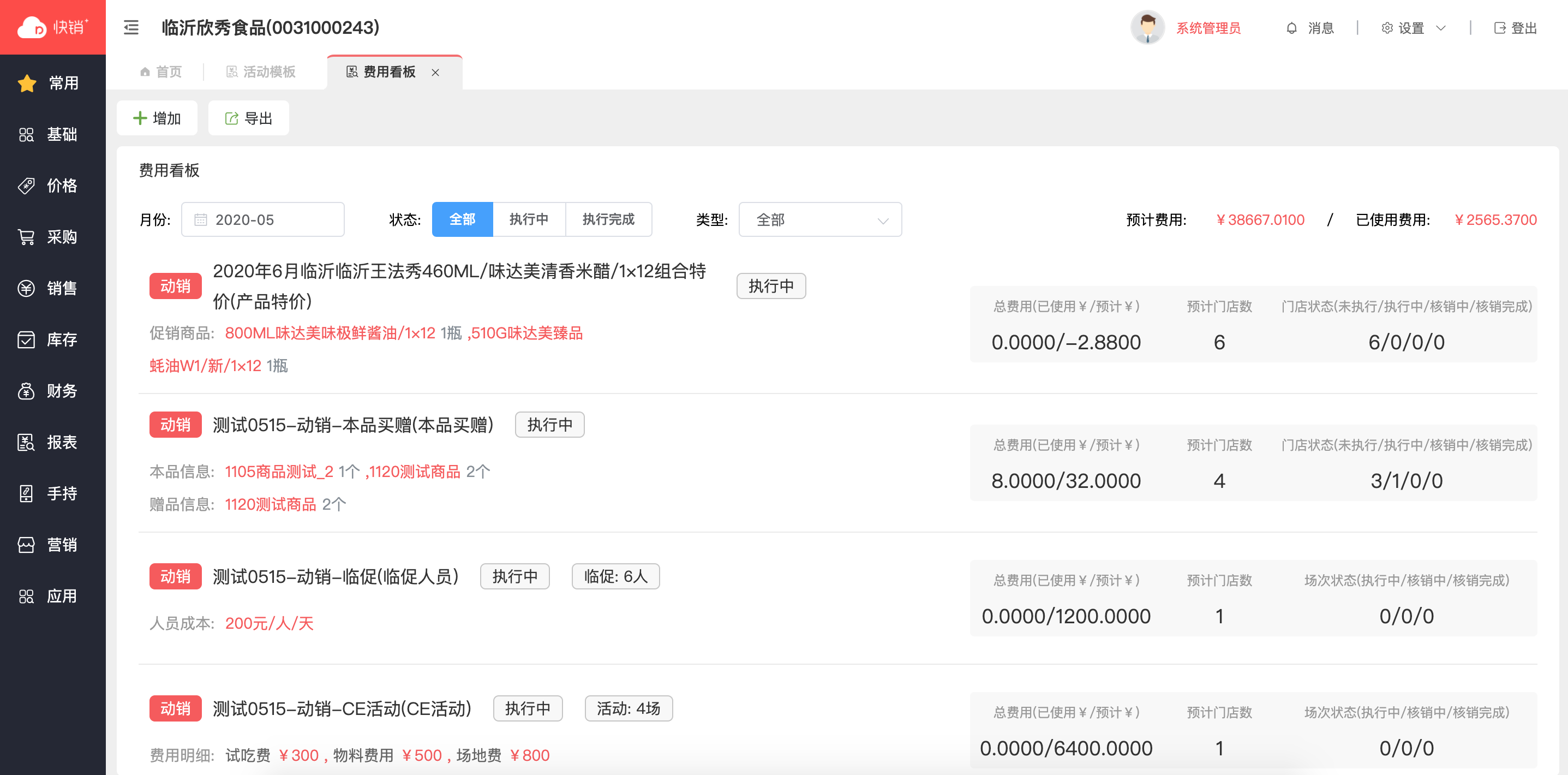Expand the 类型 type dropdown
The image size is (1568, 775).
pos(819,220)
